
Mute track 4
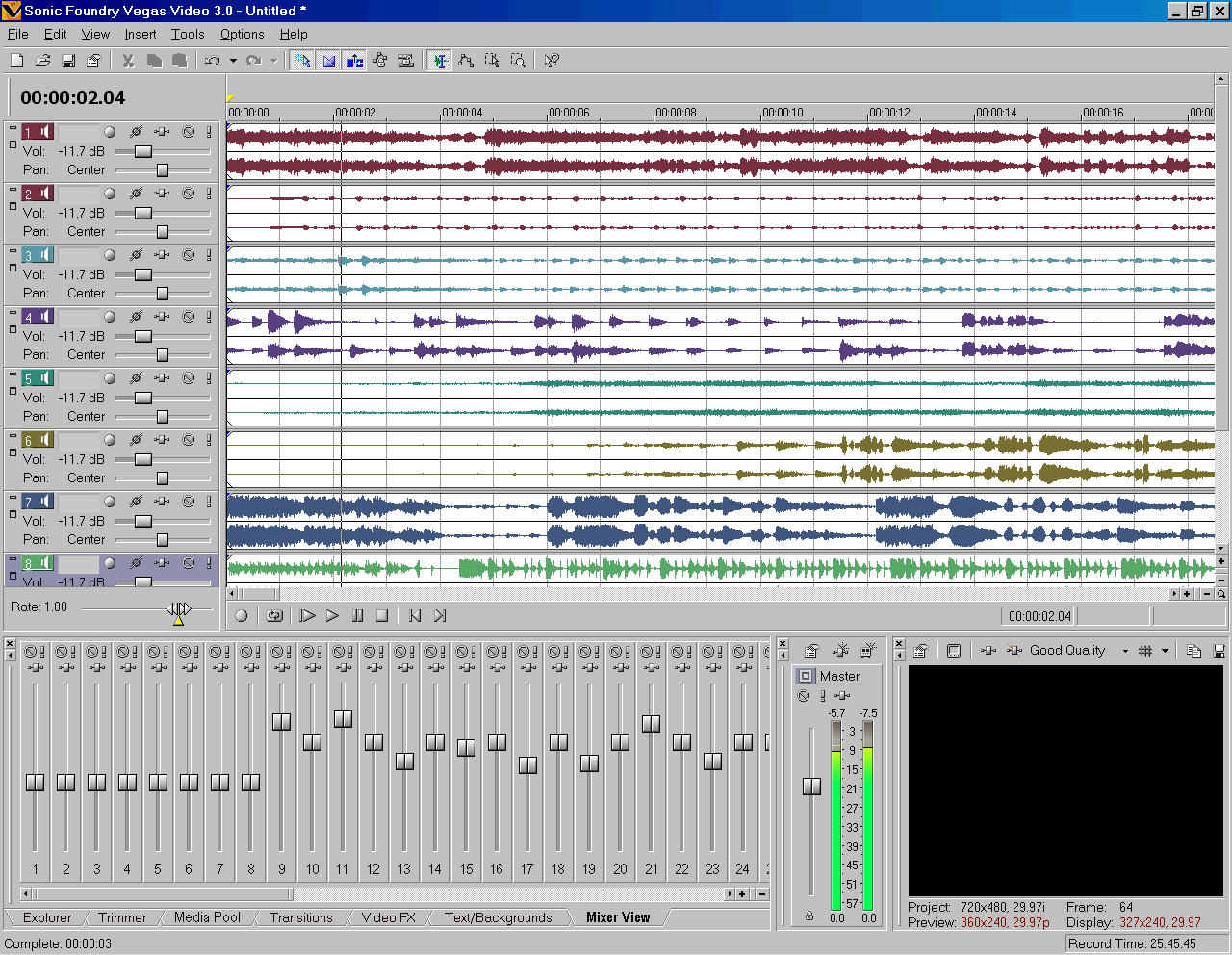pos(189,317)
